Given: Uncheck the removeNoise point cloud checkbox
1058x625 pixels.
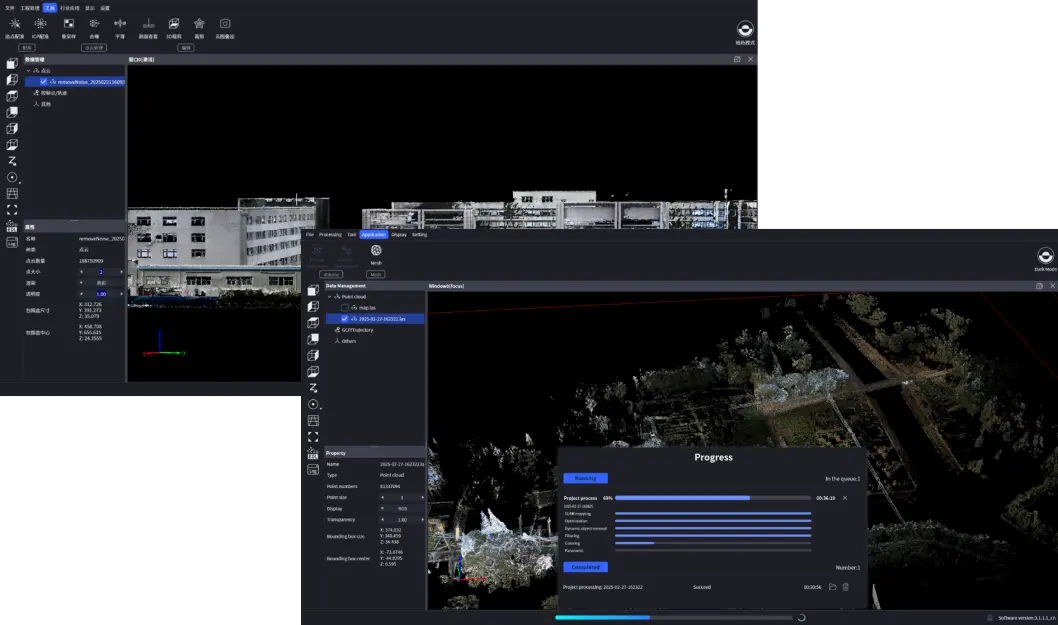Looking at the screenshot, I should 43,82.
